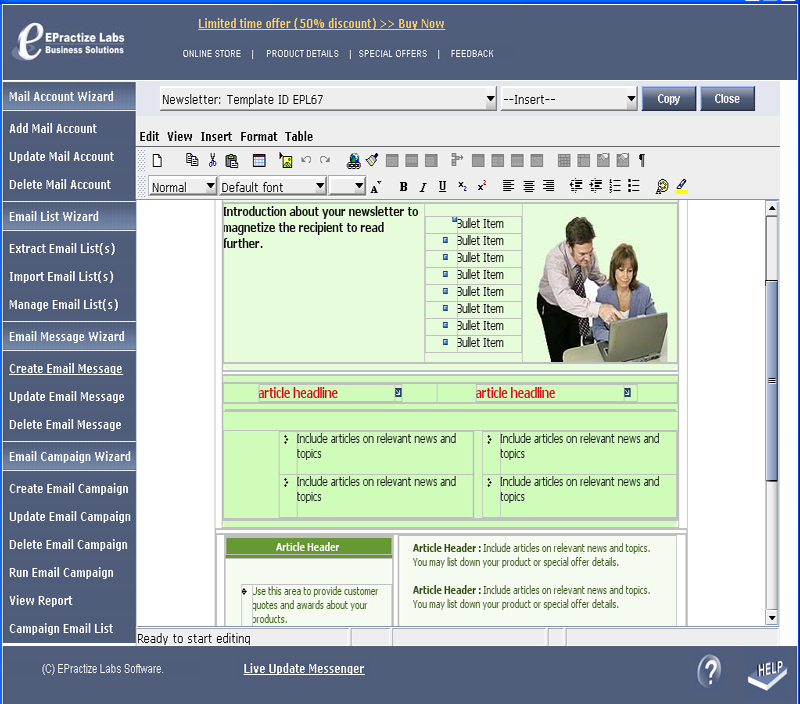800x704 pixels.
Task: Toggle Bold formatting
Action: (403, 187)
